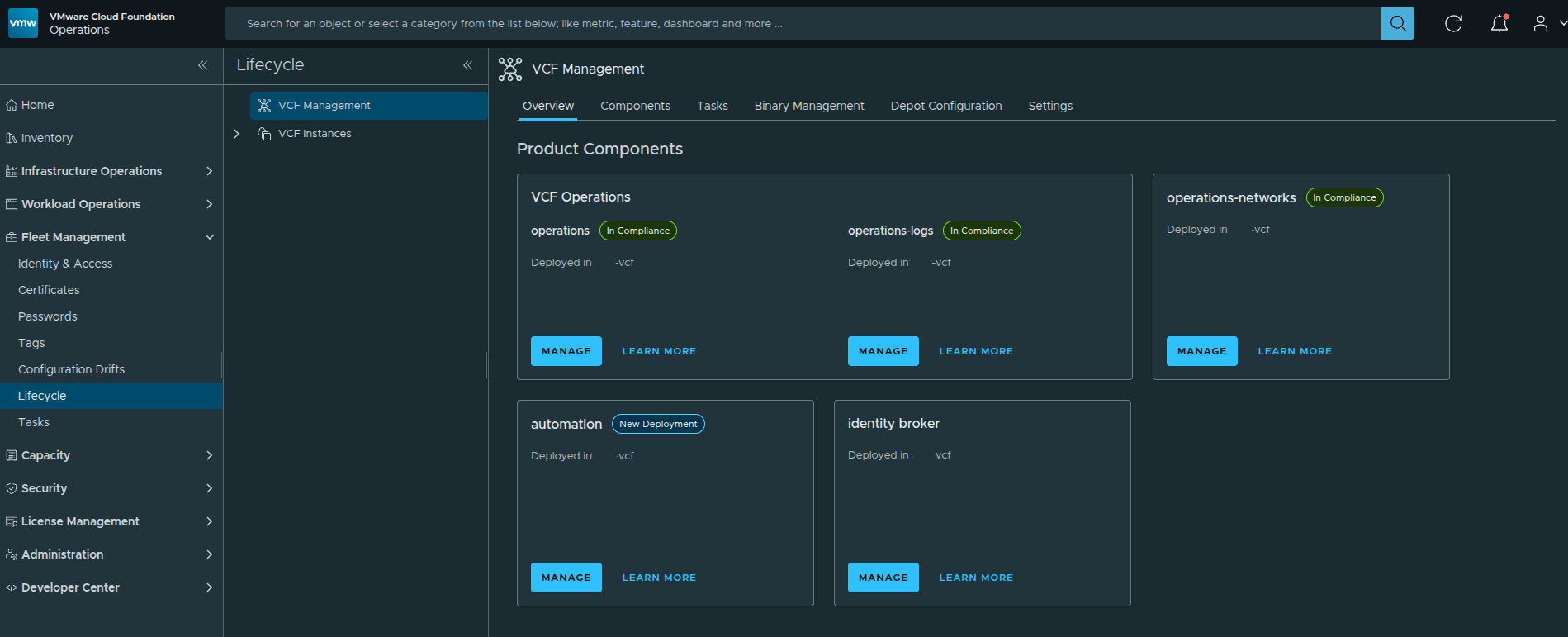1568x637 pixels.
Task: Select VCF Management in Lifecycle tree
Action: [324, 106]
